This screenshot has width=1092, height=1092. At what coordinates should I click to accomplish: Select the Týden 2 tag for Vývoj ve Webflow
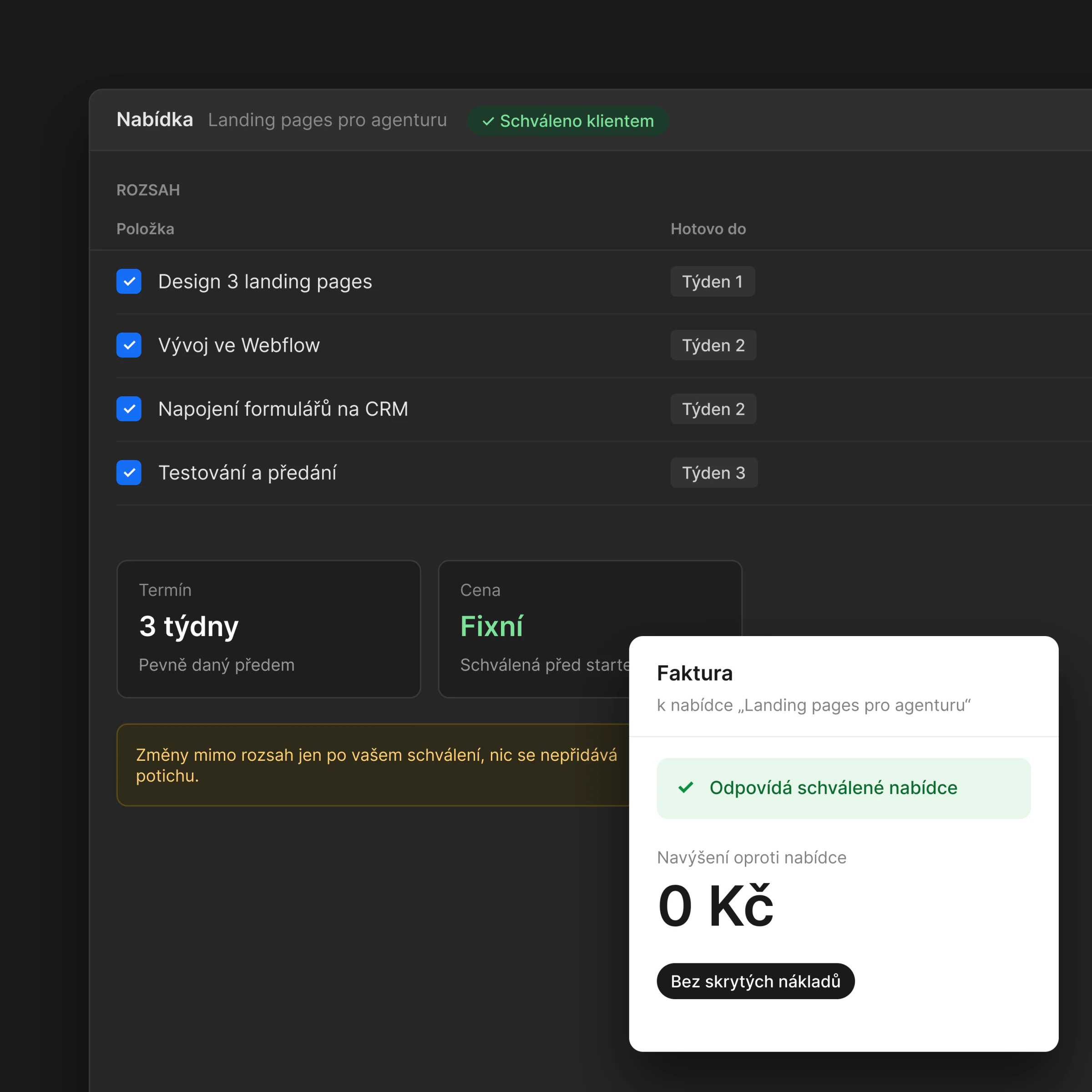713,345
